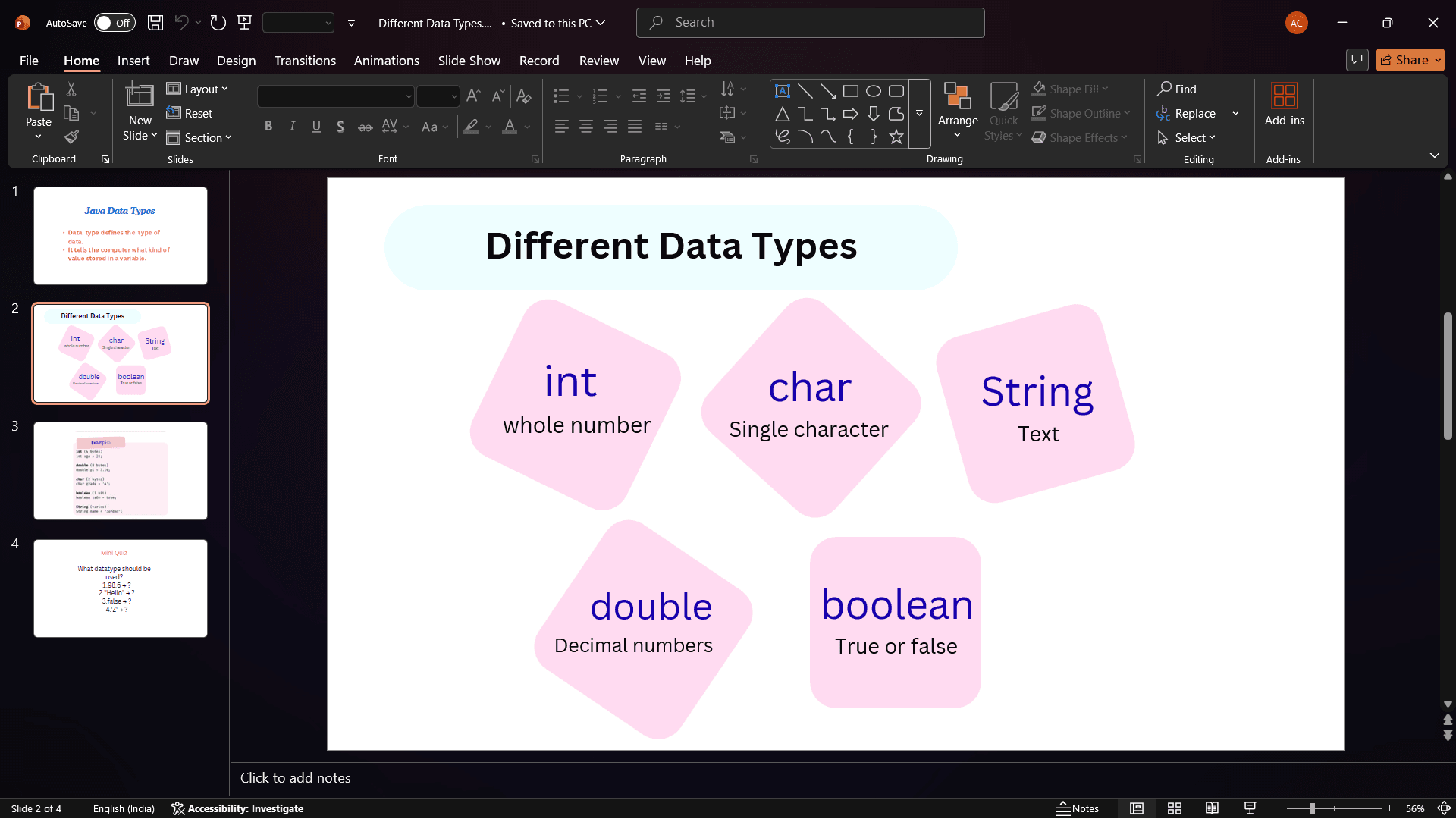Select the Oval shape tool
This screenshot has width=1456, height=819.
coord(874,91)
